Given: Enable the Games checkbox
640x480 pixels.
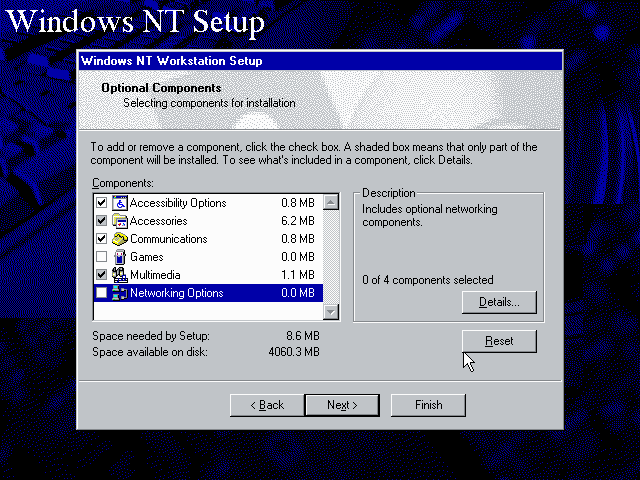Looking at the screenshot, I should [x=101, y=257].
